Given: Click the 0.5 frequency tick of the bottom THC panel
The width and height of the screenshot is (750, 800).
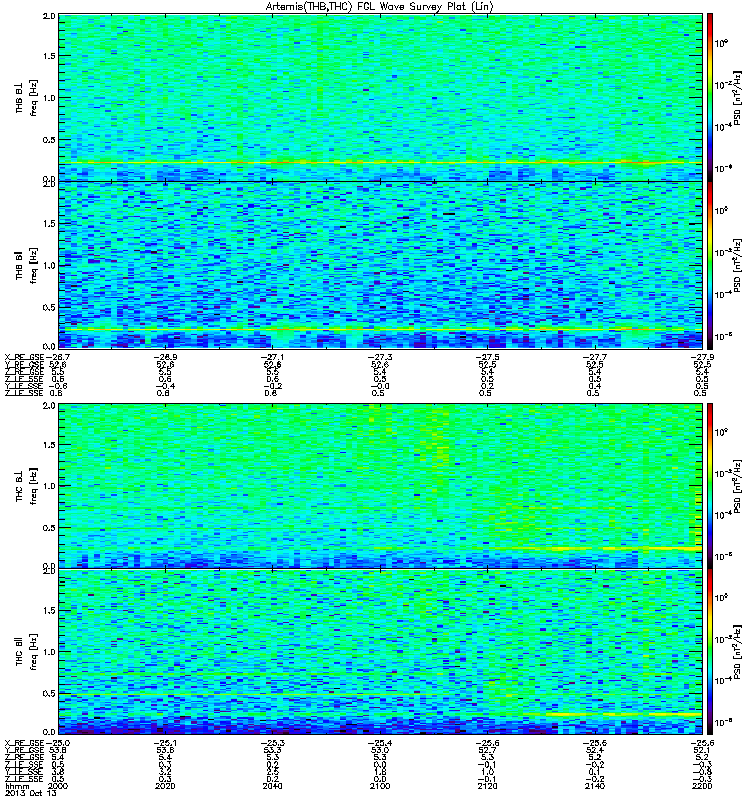Looking at the screenshot, I should click(x=49, y=693).
